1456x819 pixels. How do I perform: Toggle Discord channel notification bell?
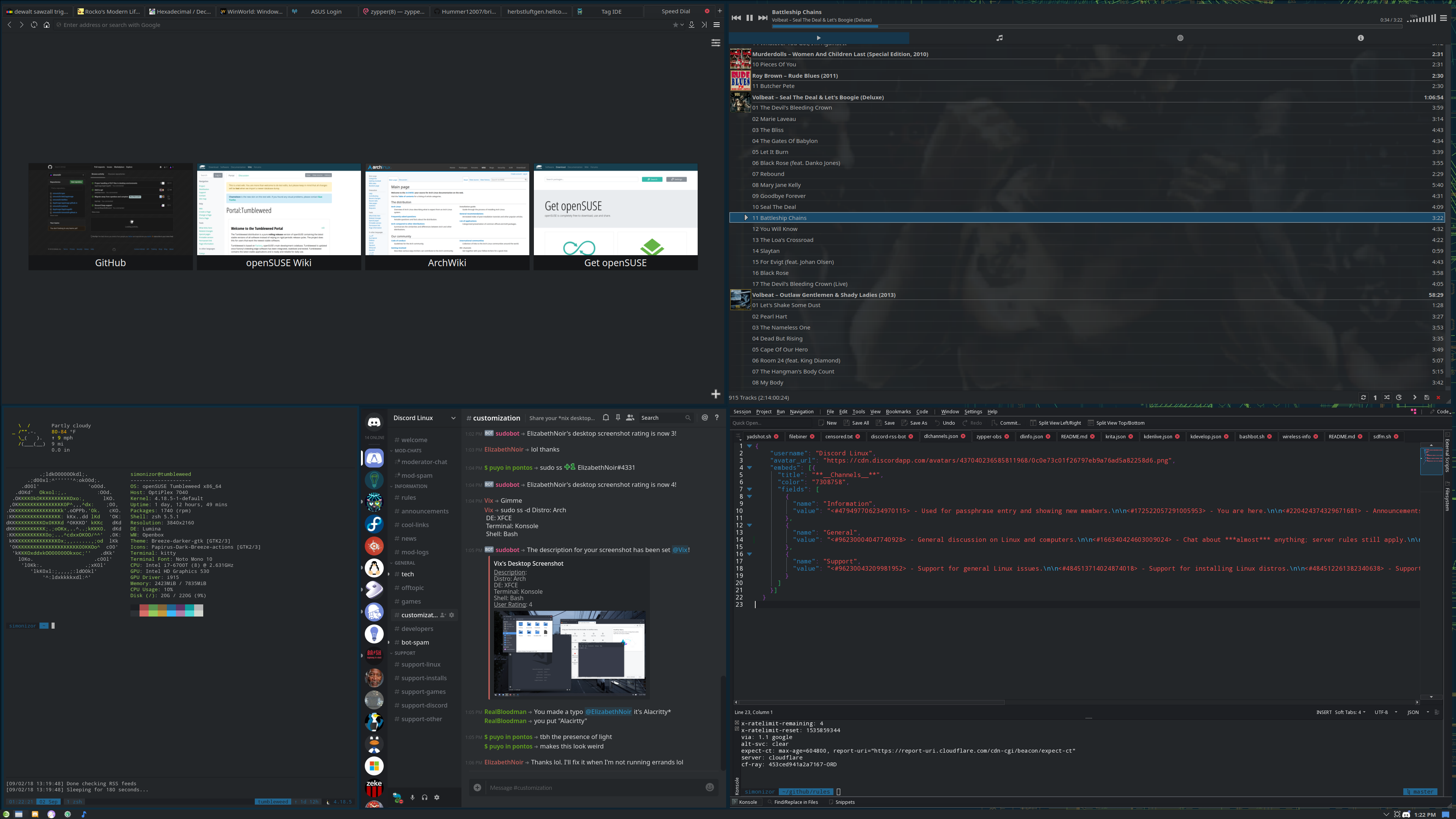coord(606,418)
